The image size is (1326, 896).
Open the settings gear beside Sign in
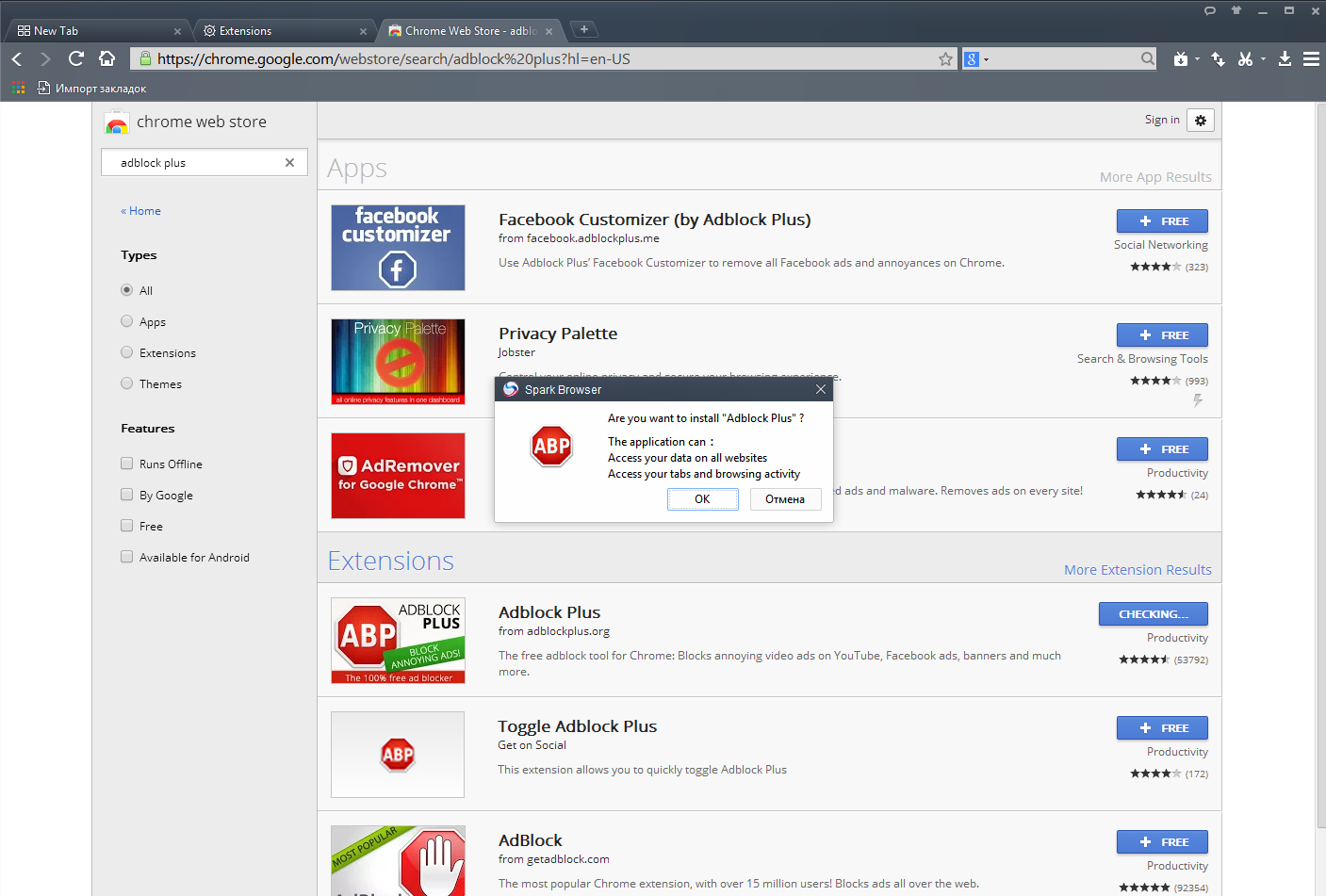click(1200, 121)
